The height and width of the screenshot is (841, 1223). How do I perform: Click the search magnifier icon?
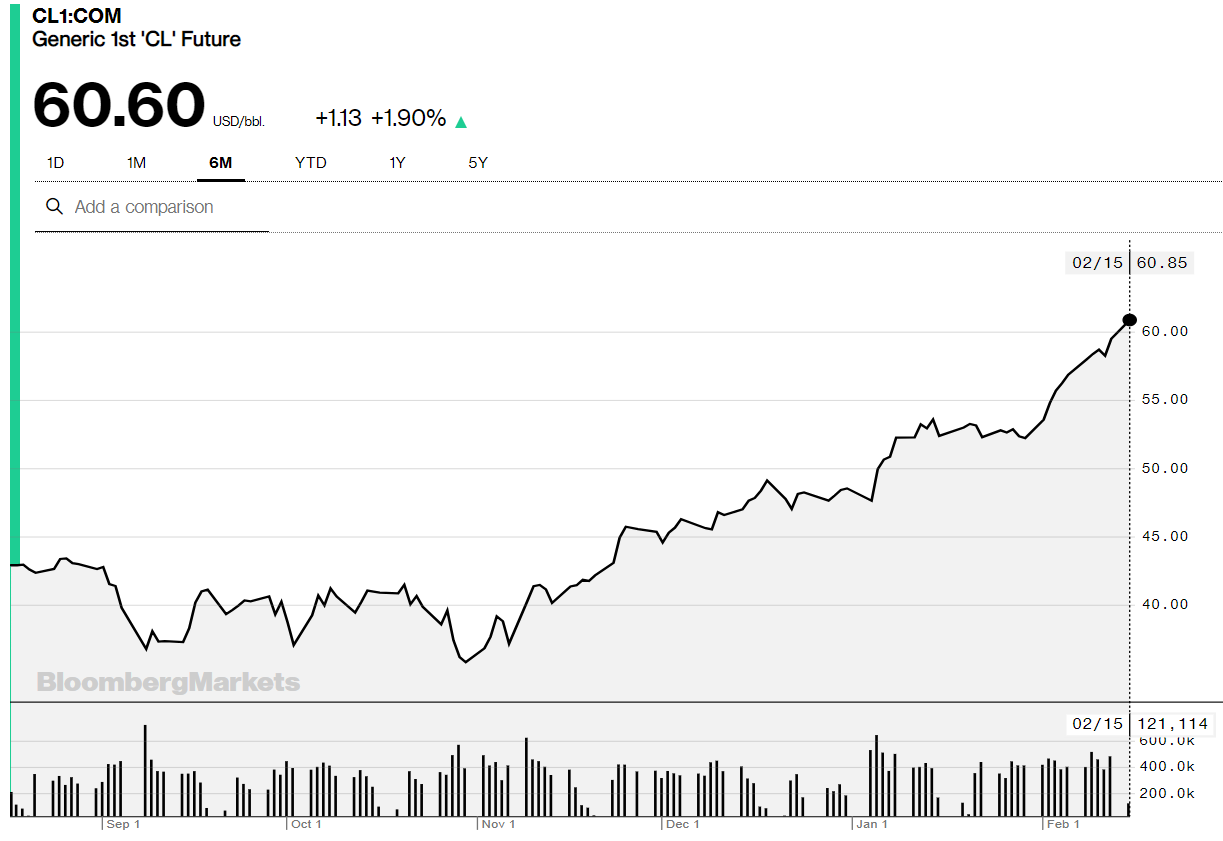click(54, 207)
